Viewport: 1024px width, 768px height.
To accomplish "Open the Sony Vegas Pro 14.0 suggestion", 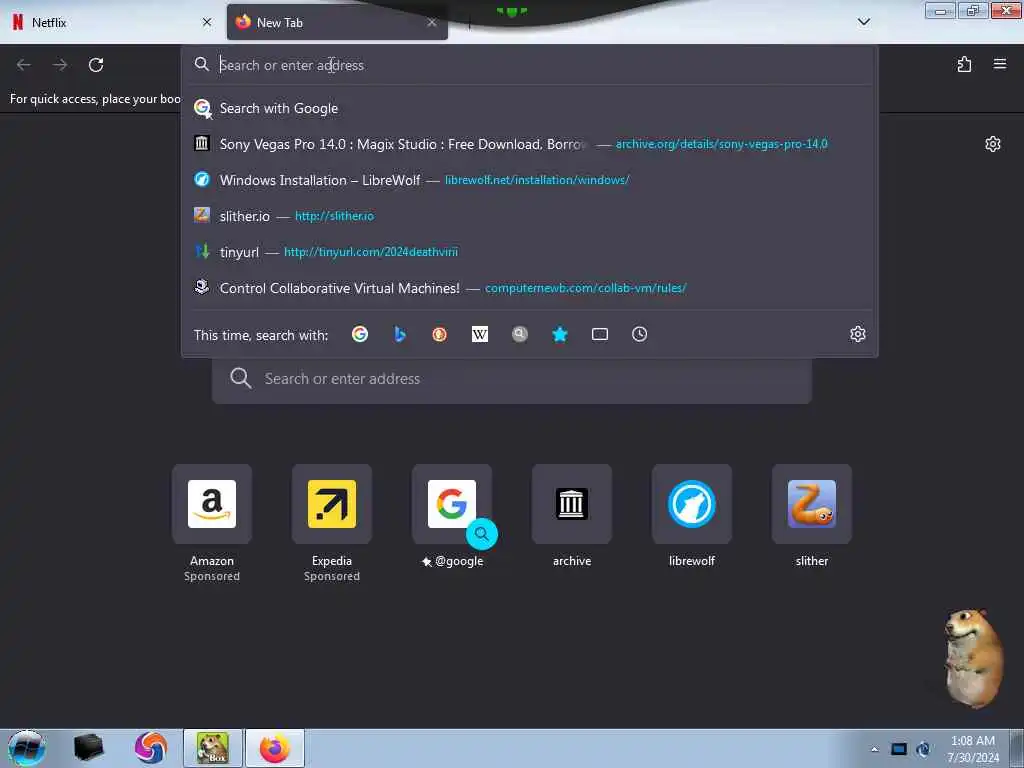I will coord(529,144).
